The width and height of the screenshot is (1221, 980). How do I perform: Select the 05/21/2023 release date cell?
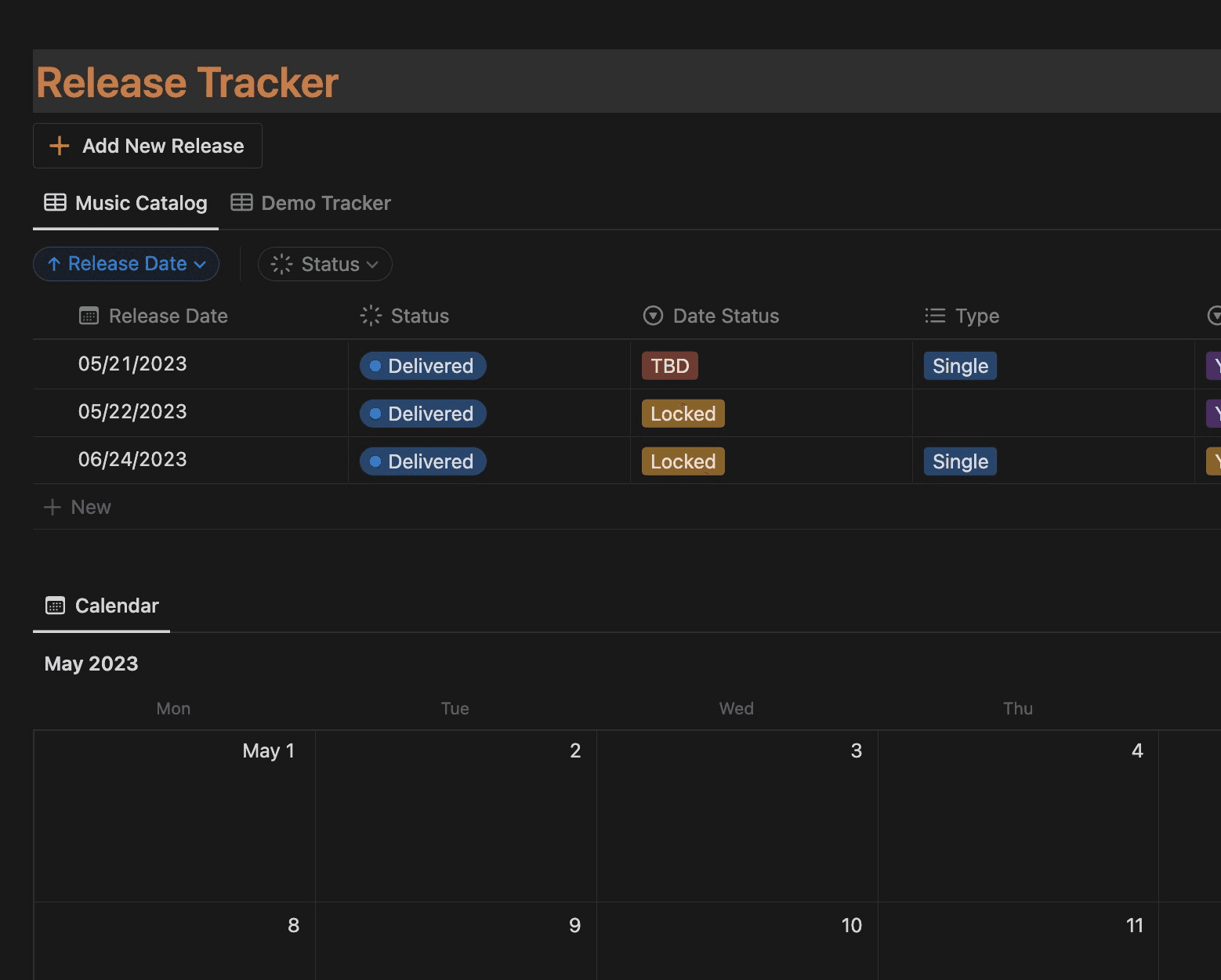[x=190, y=364]
